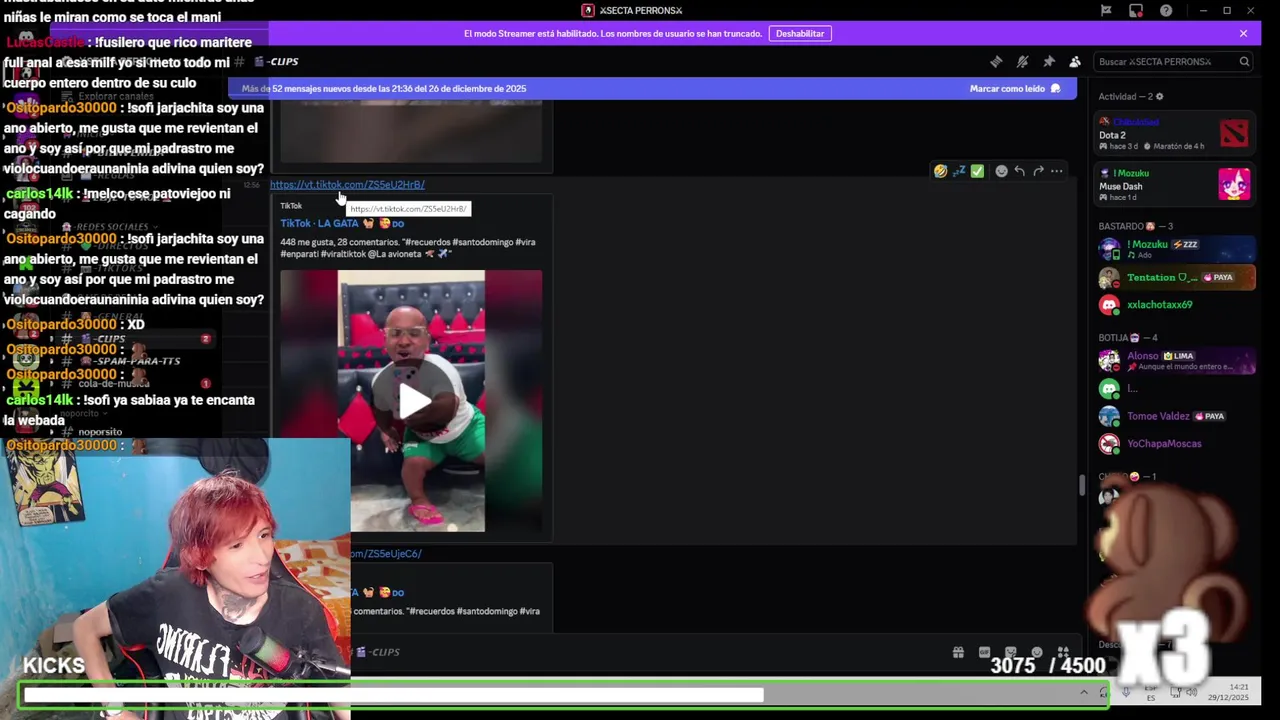Focus the -CLIPS message input box
The width and height of the screenshot is (1280, 720).
pyautogui.click(x=650, y=652)
